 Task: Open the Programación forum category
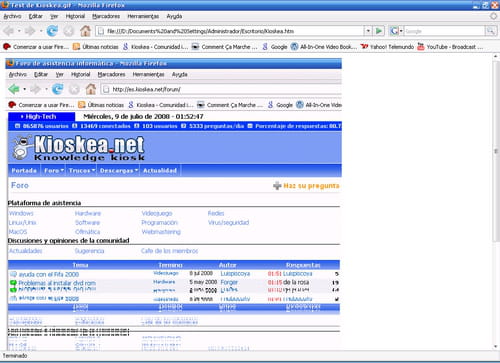(x=159, y=222)
